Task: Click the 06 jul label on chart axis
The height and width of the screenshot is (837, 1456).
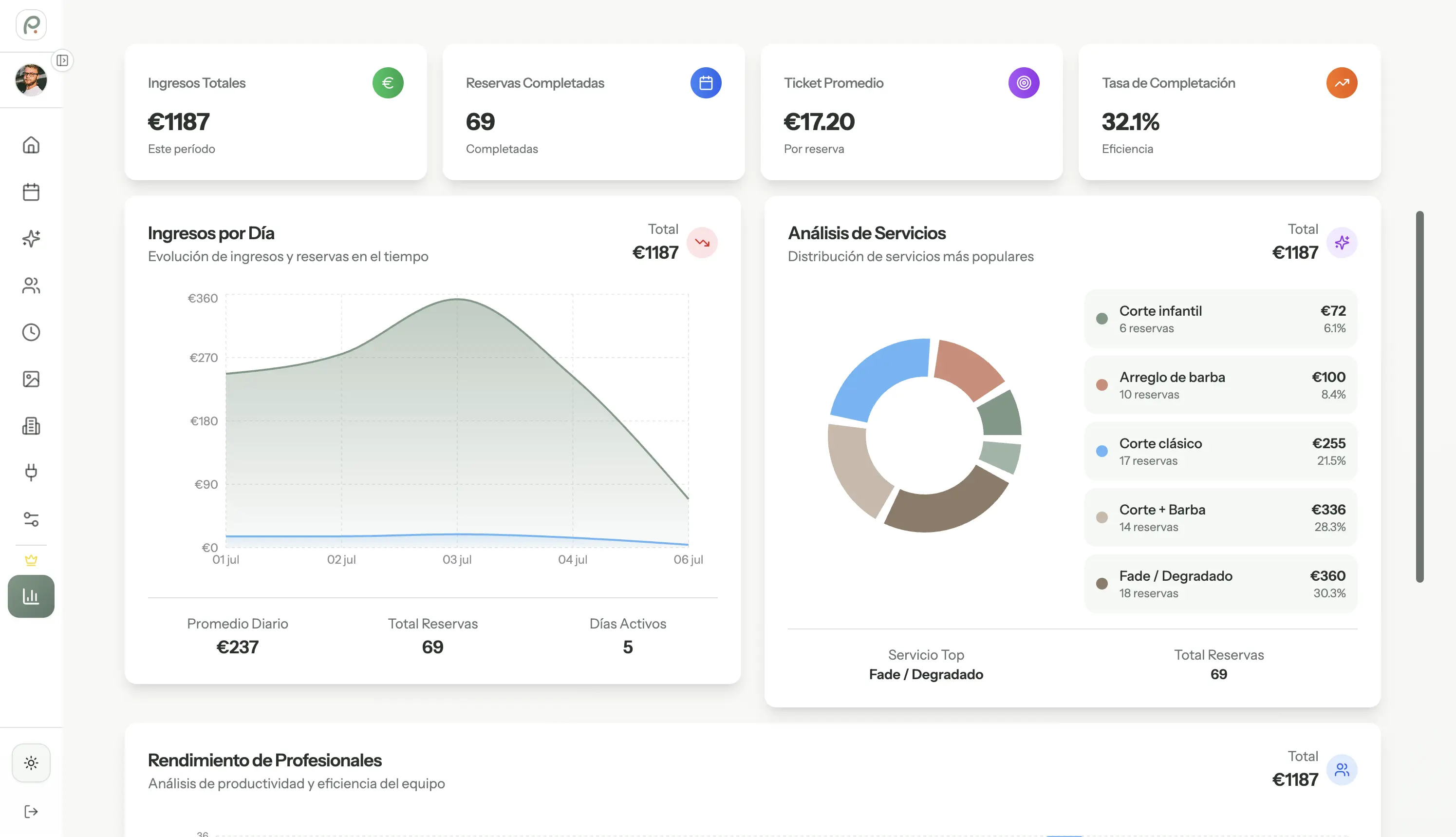Action: point(688,559)
